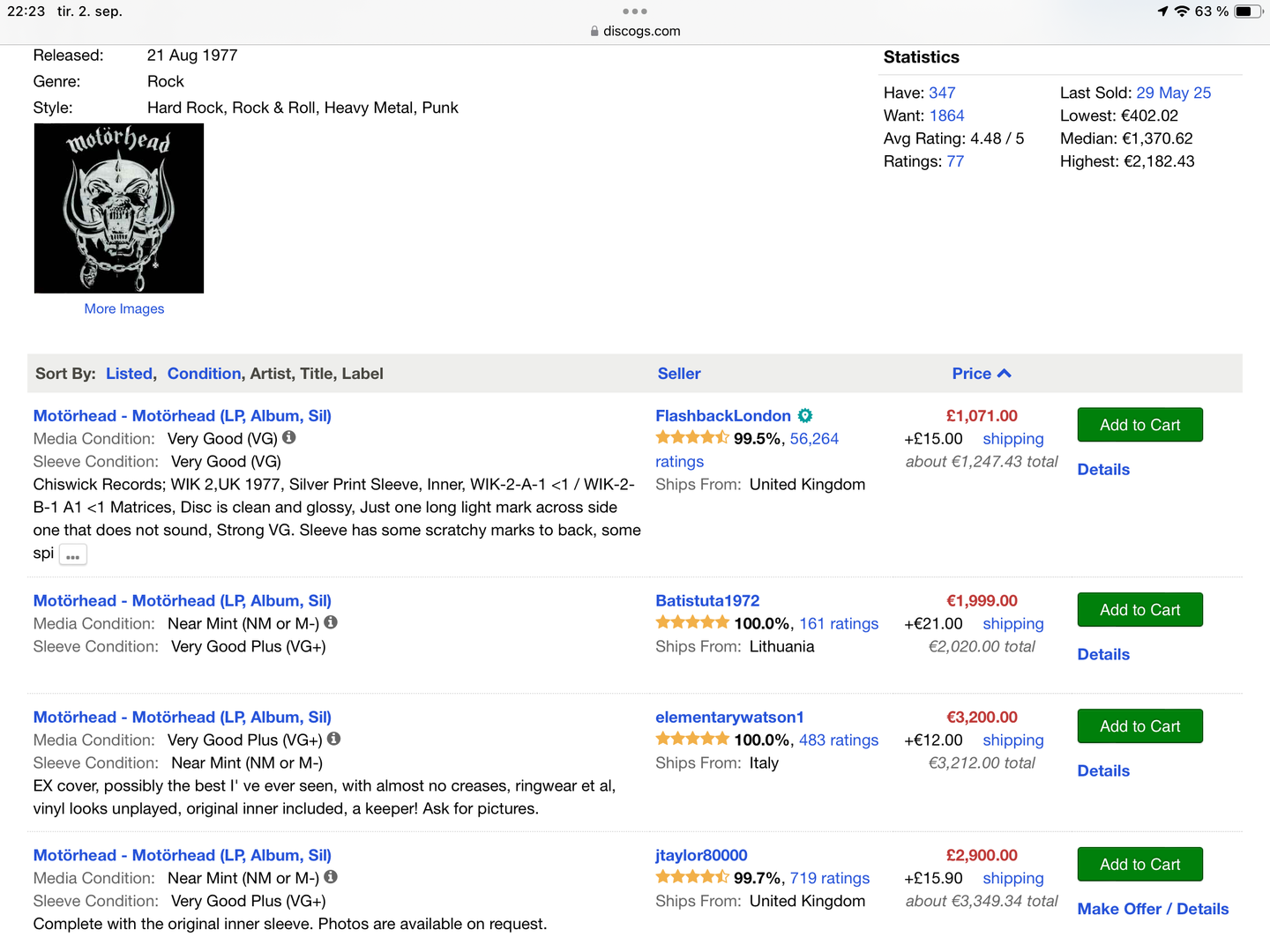Tap the three-dot multitasking menu at top
This screenshot has height=952, width=1270.
click(635, 11)
